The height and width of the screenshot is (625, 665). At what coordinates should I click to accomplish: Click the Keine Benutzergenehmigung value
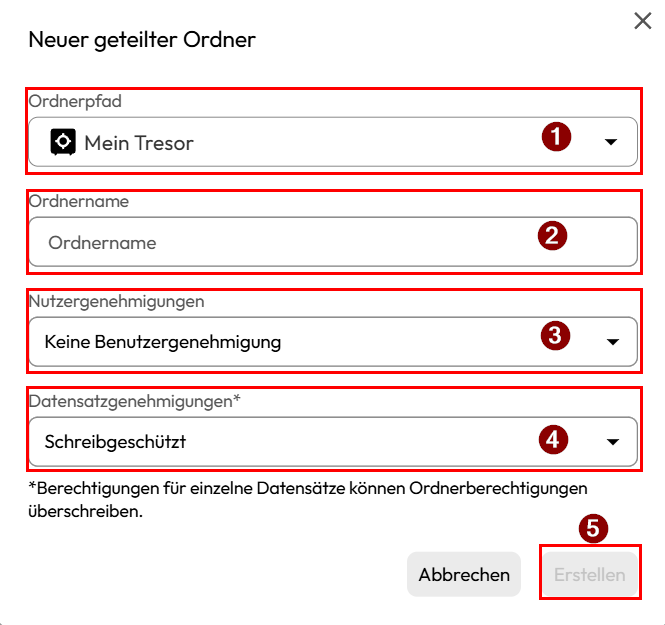tap(163, 342)
